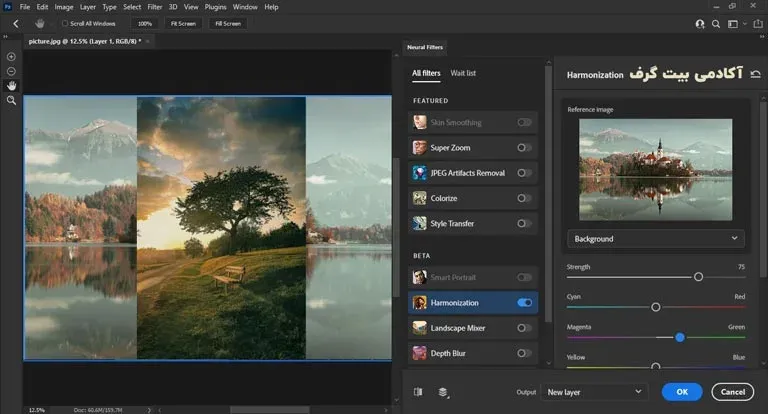The image size is (768, 414).
Task: Open the workspace switcher icon
Action: (733, 24)
